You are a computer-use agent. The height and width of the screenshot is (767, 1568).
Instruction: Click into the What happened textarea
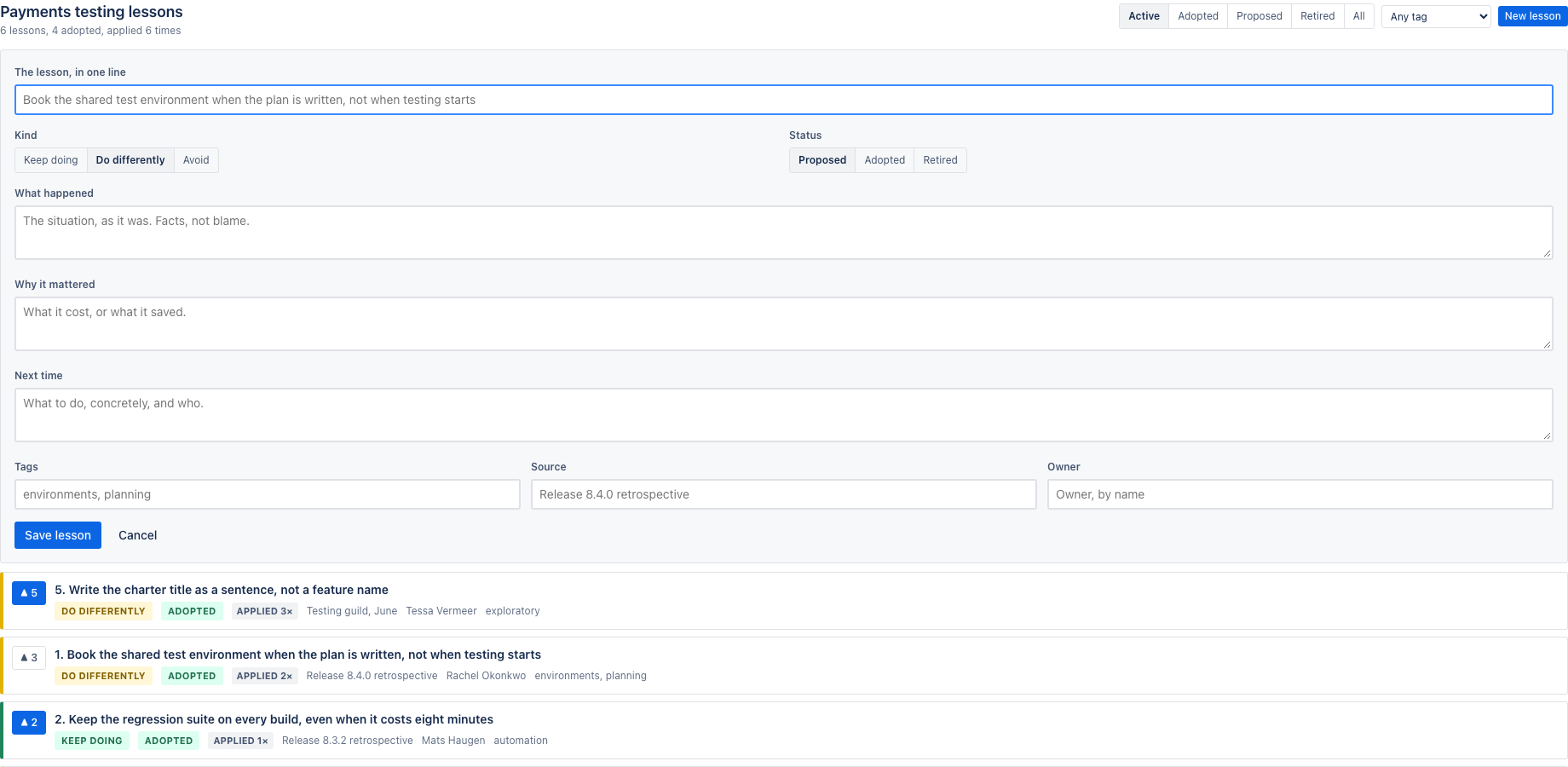[x=784, y=233]
